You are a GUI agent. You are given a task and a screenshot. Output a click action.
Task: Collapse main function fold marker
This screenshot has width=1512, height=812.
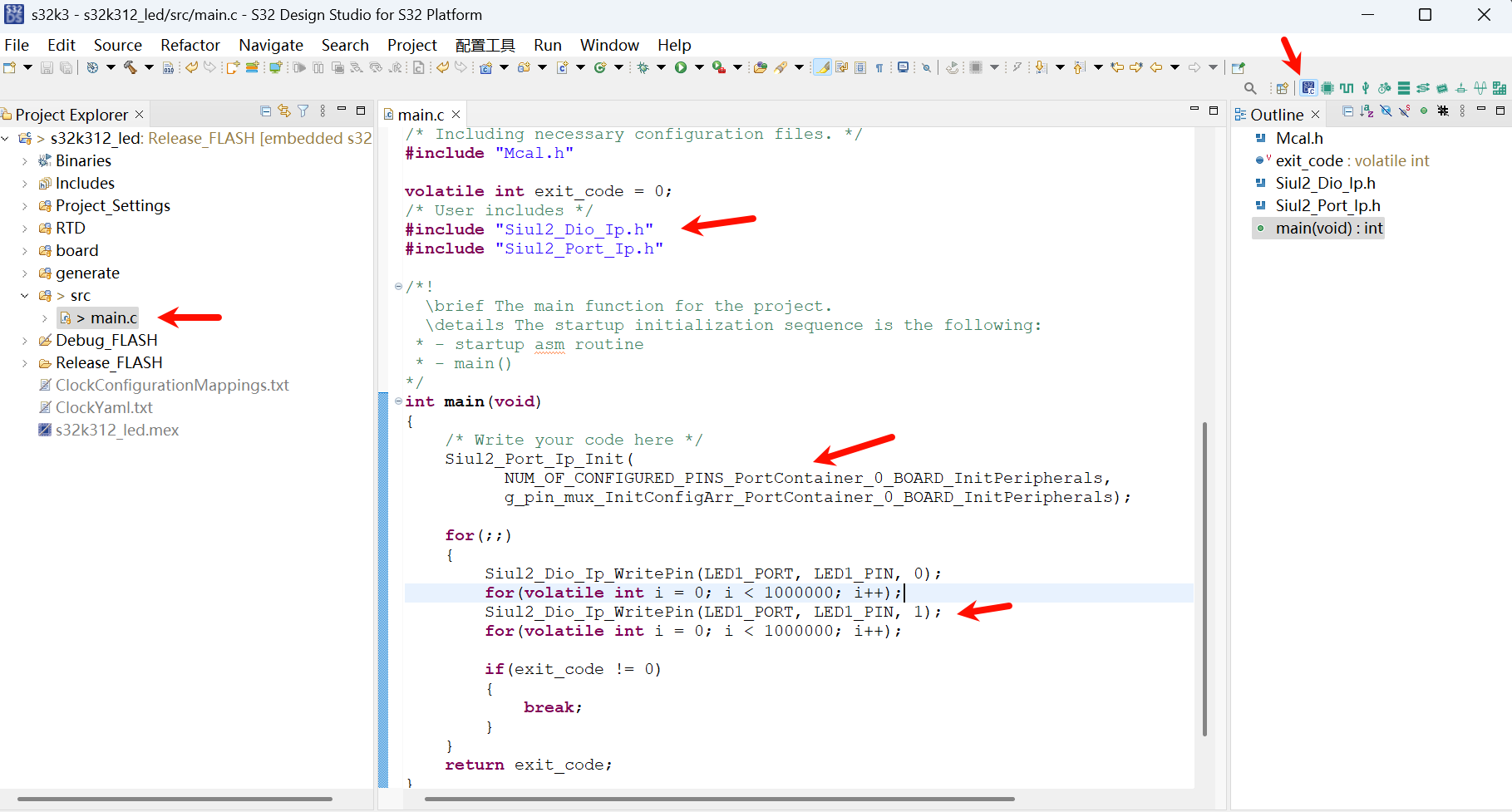(x=398, y=401)
